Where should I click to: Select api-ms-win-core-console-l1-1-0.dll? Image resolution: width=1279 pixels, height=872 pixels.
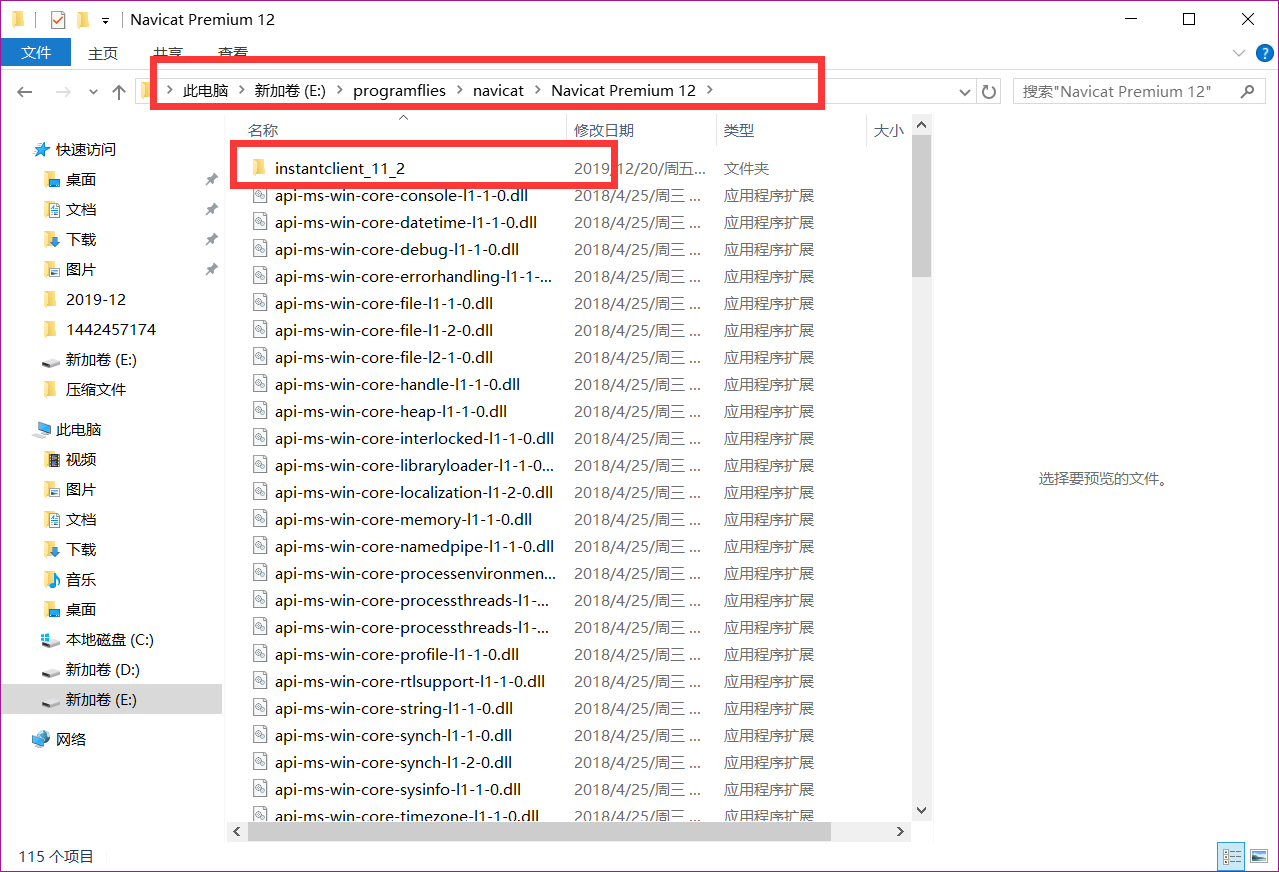pyautogui.click(x=401, y=196)
